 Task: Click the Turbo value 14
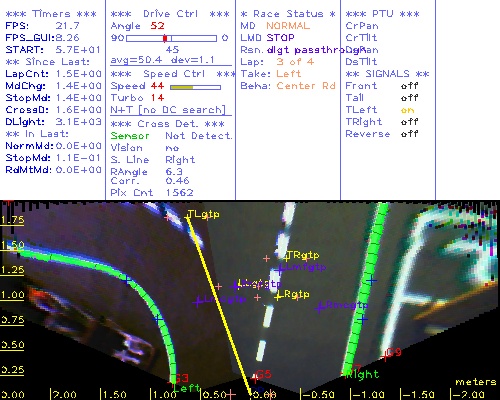[x=157, y=98]
